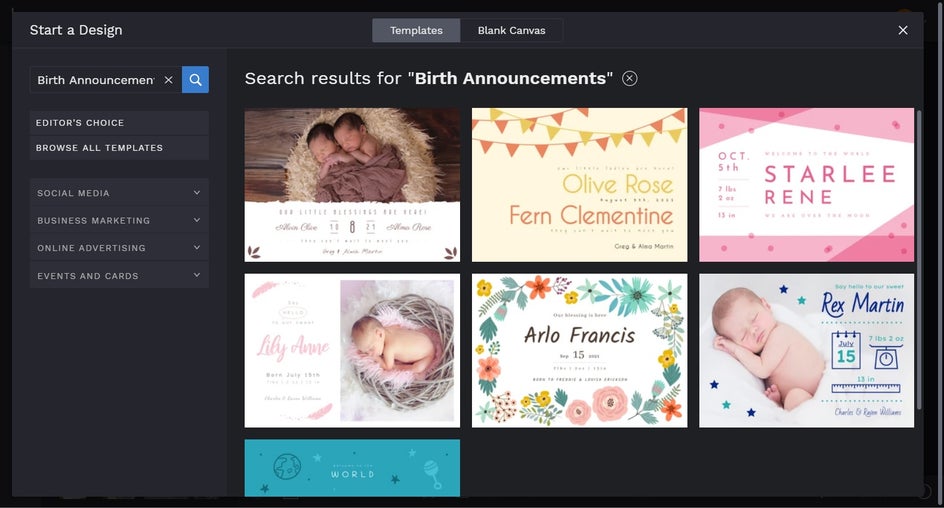Screen dimensions: 944x508
Task: Pick the Lily Anne nest template
Action: click(x=352, y=350)
